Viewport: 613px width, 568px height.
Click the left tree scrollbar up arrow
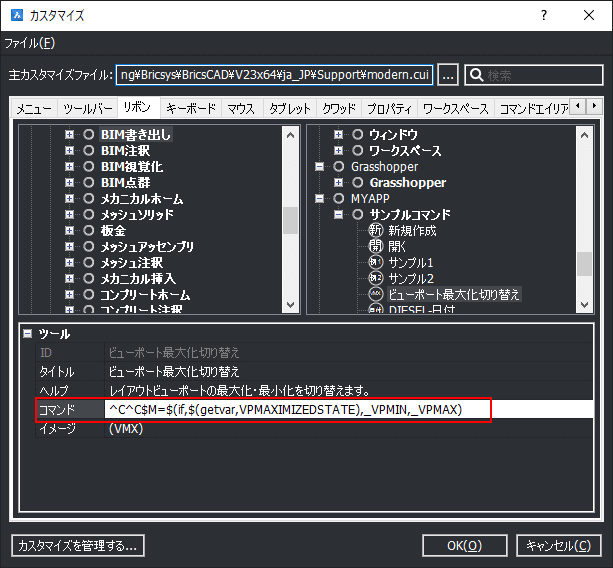click(290, 135)
